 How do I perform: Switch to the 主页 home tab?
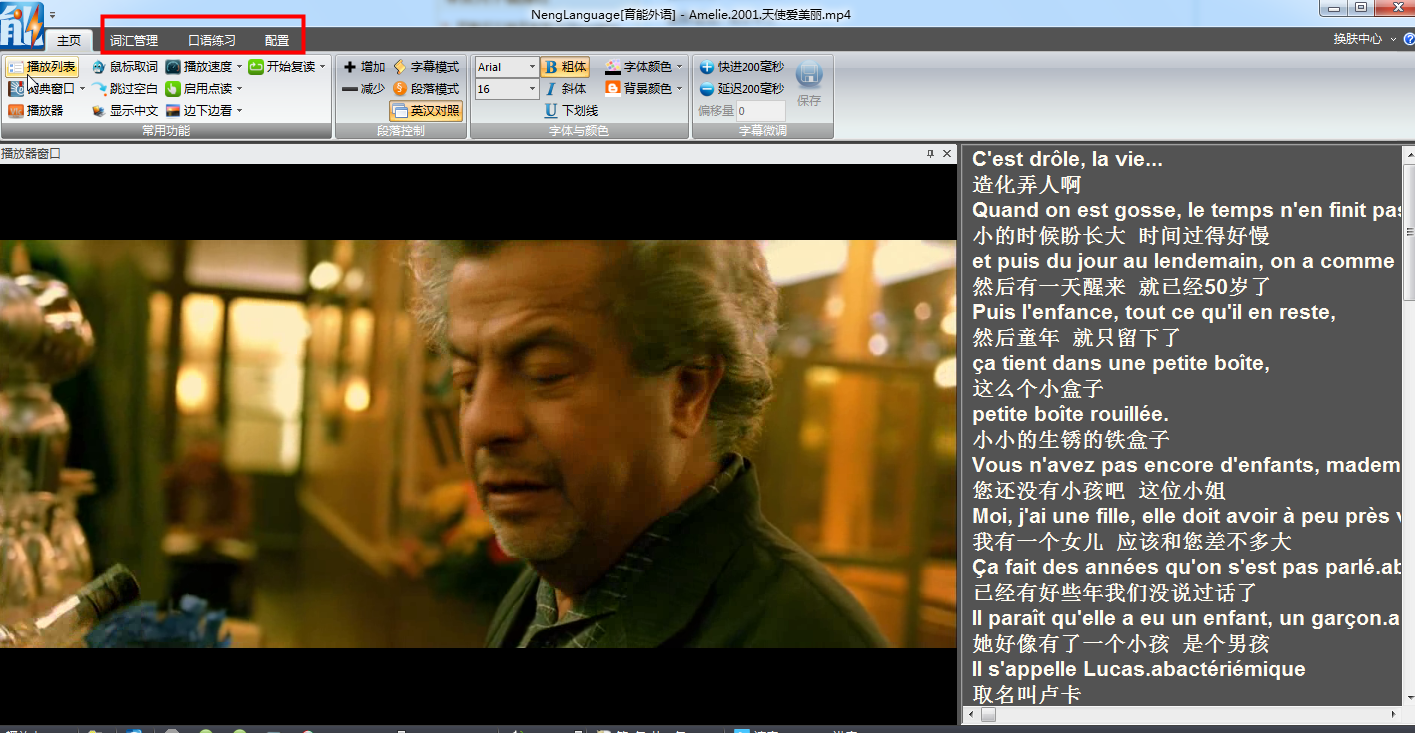[x=69, y=40]
